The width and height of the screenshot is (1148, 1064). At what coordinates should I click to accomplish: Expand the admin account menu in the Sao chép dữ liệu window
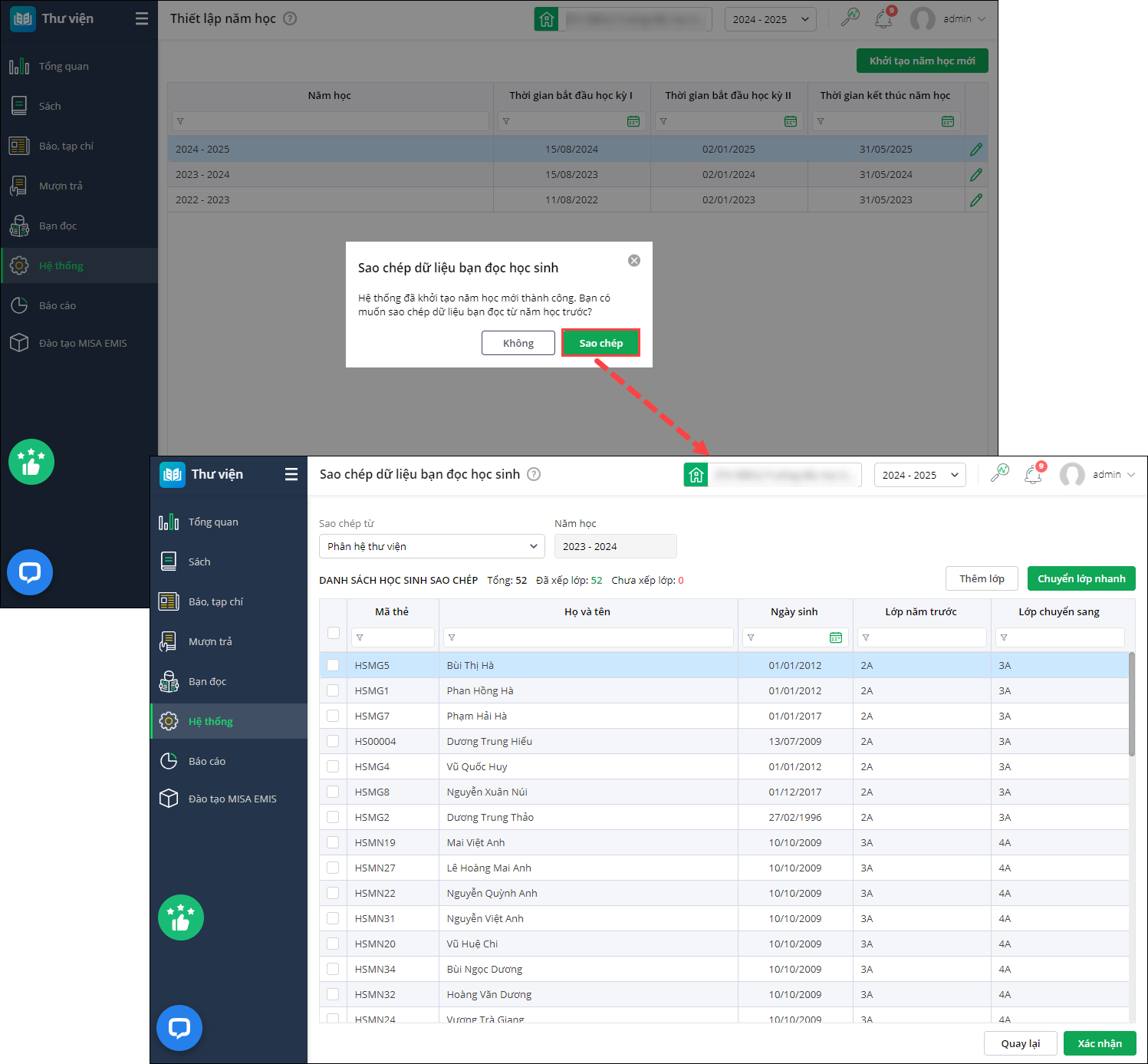(1114, 475)
